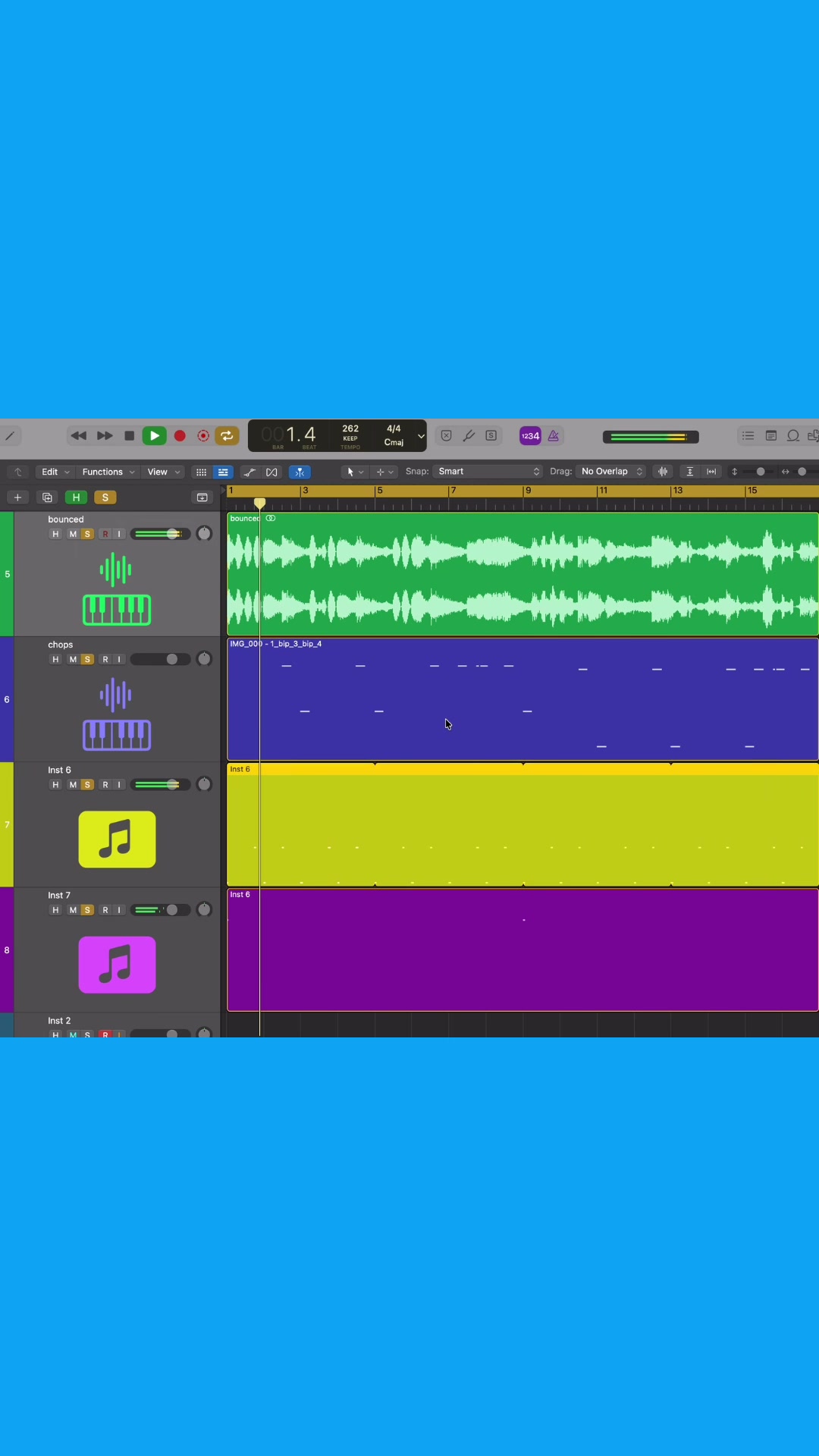Click the Inst 6 yellow music note icon
819x1456 pixels.
click(117, 839)
